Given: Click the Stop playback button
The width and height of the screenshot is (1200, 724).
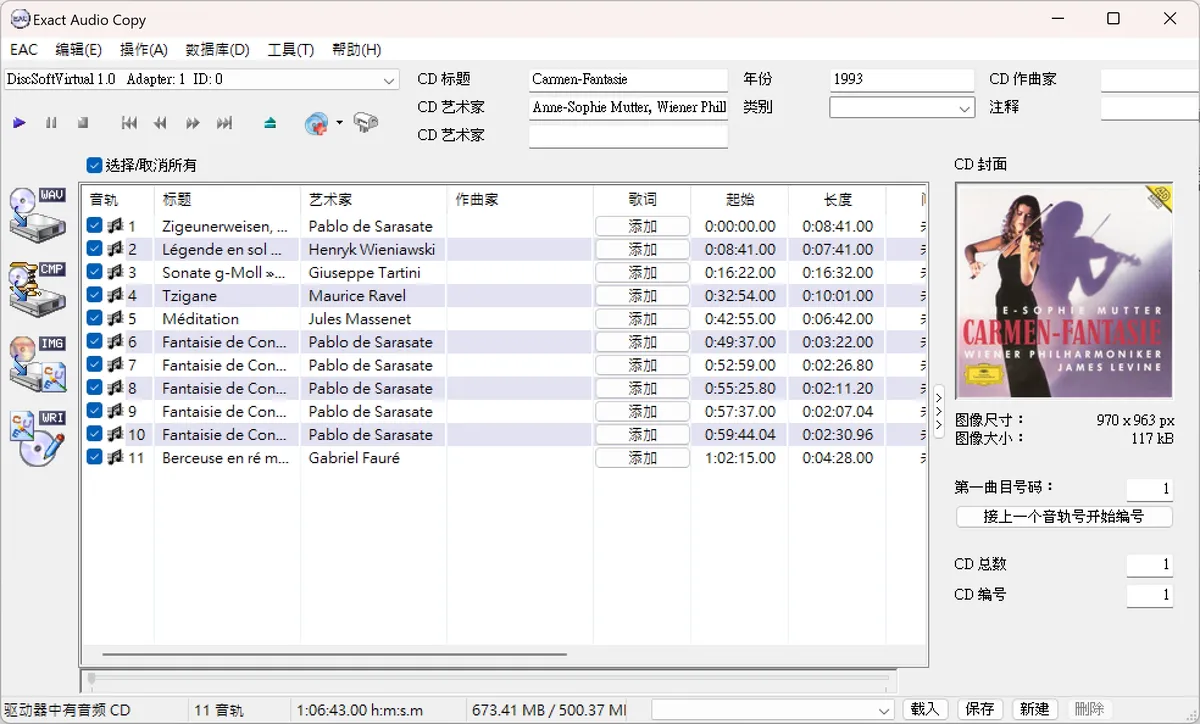Looking at the screenshot, I should point(83,123).
